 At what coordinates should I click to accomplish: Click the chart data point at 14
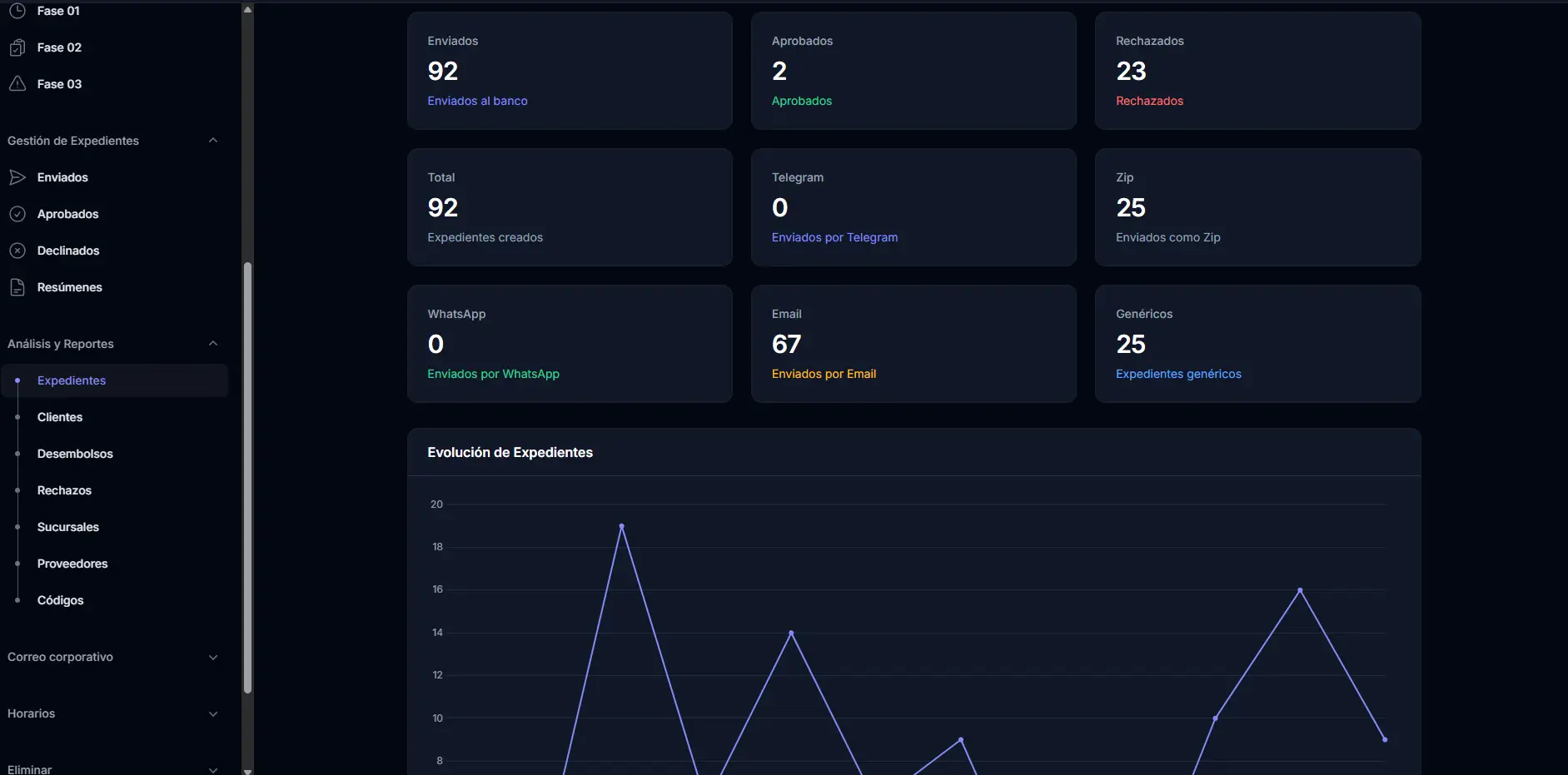coord(791,633)
